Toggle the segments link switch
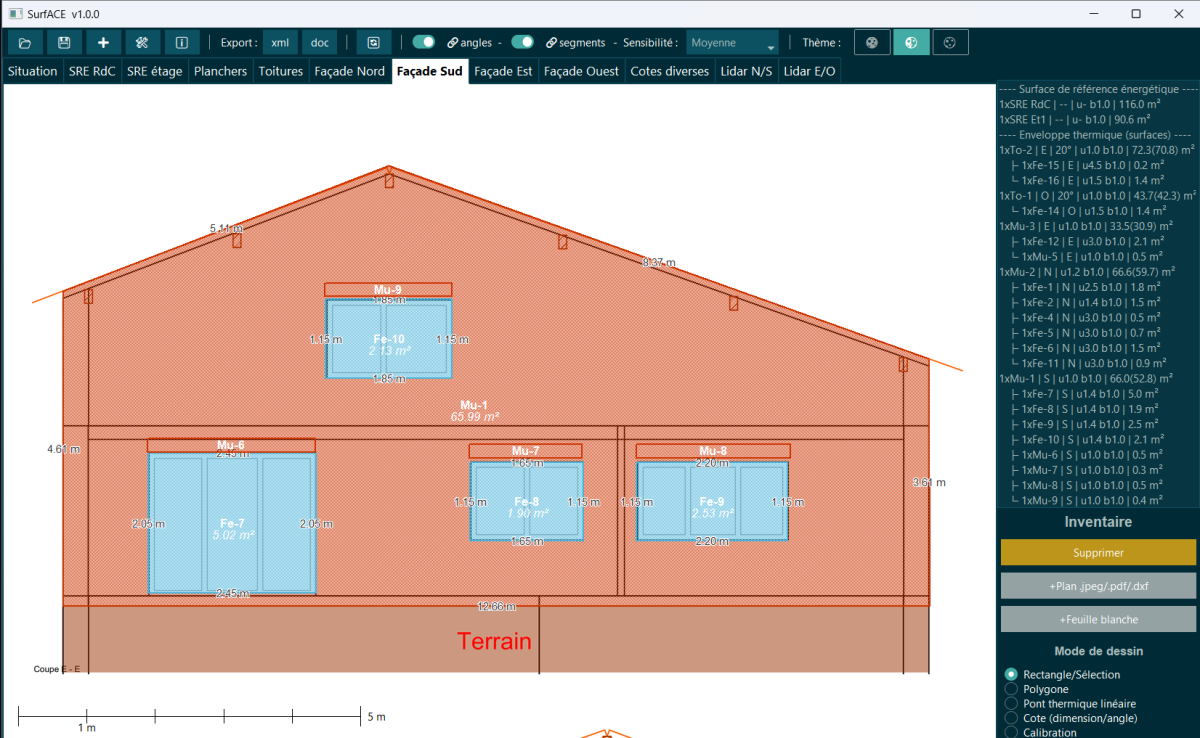The width and height of the screenshot is (1200, 738). [522, 42]
